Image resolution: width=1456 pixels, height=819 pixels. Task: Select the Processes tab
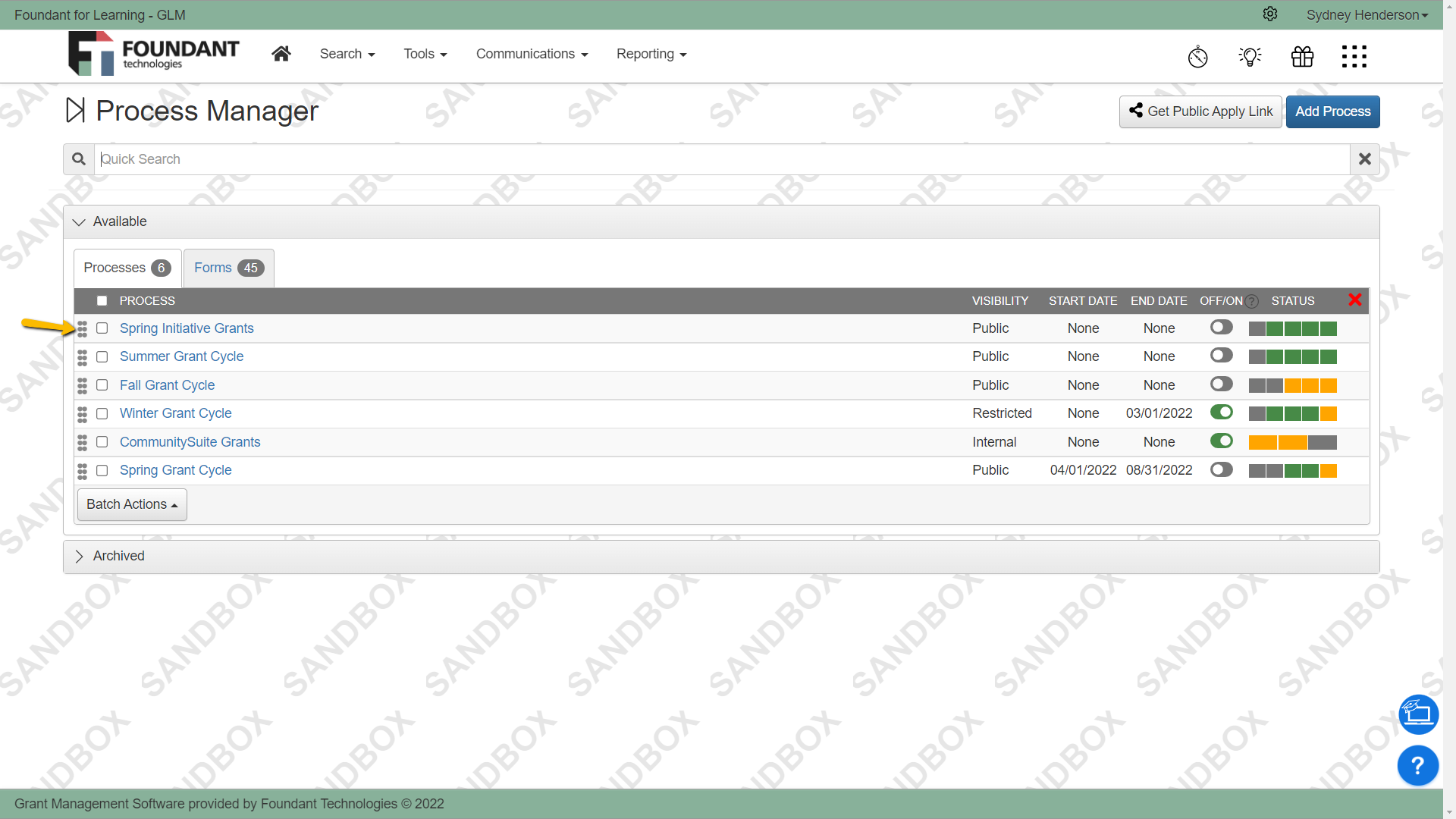pyautogui.click(x=127, y=268)
